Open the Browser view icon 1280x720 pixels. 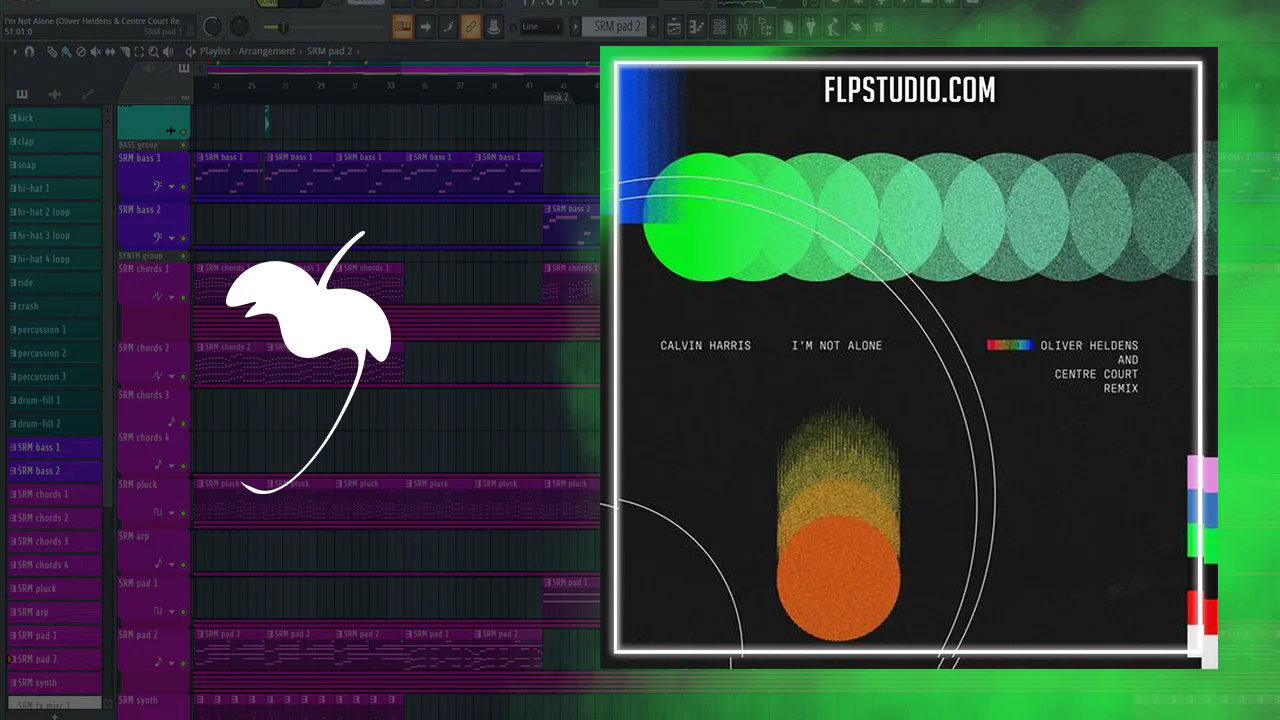click(765, 27)
